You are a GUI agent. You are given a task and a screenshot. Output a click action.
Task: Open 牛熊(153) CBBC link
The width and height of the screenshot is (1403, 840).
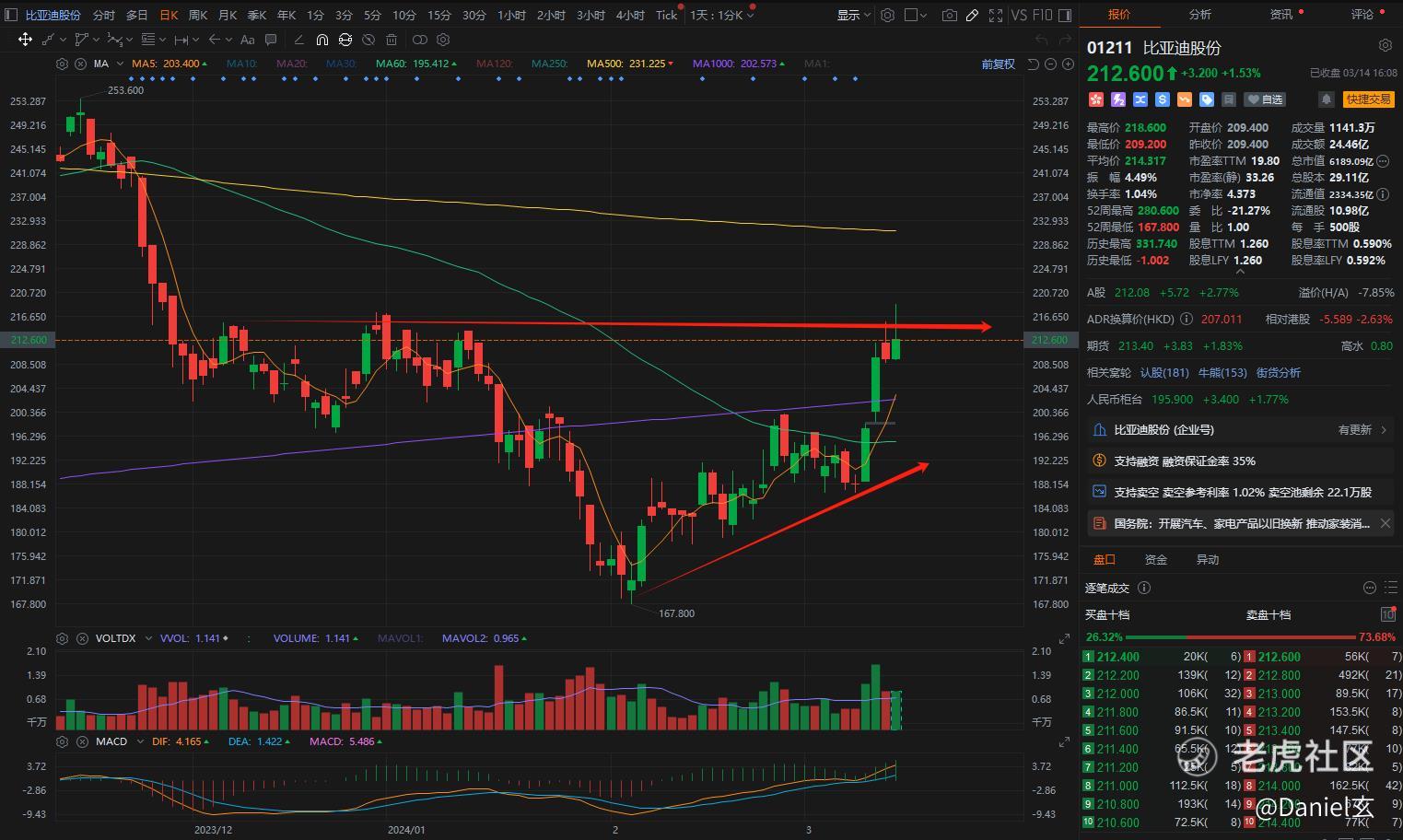1222,373
